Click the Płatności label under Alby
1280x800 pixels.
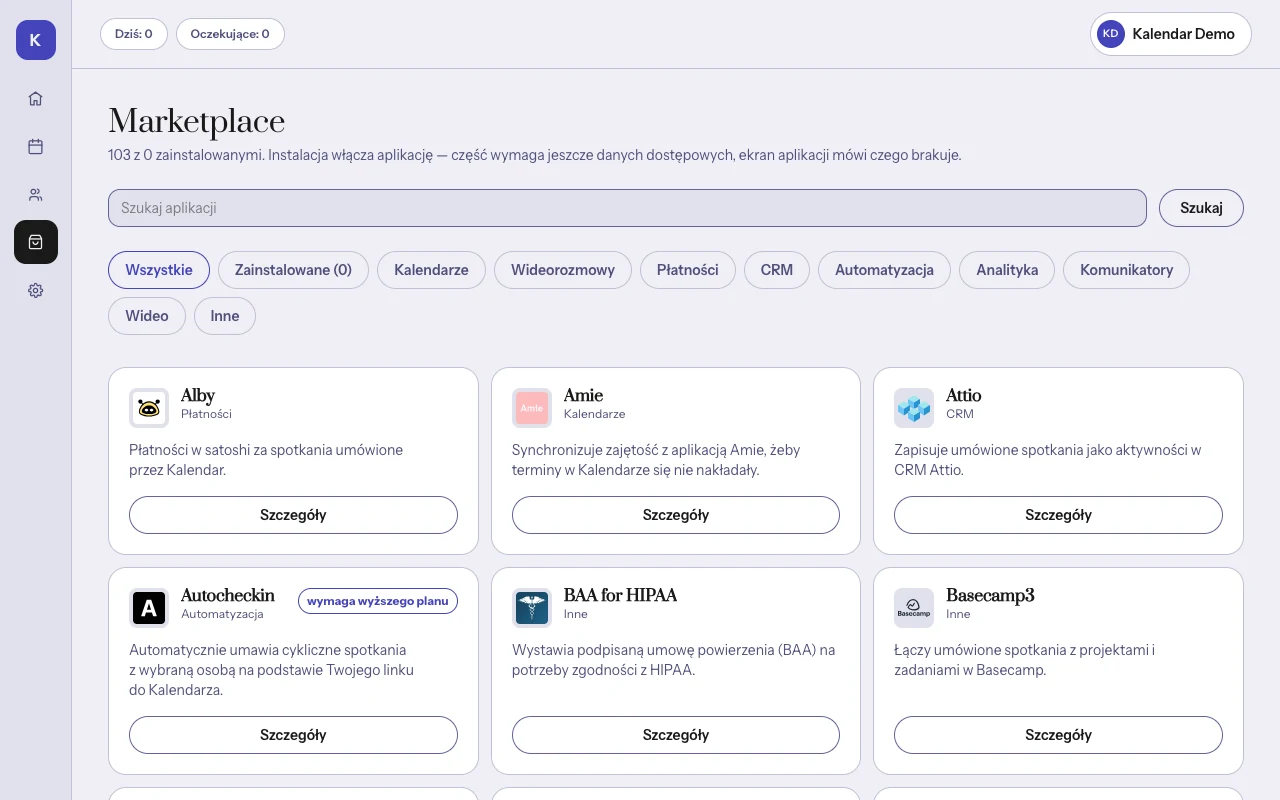pyautogui.click(x=206, y=414)
